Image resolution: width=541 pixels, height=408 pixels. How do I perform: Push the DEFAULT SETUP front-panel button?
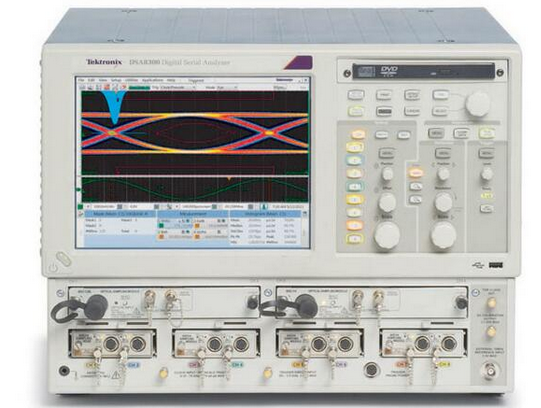pyautogui.click(x=412, y=95)
